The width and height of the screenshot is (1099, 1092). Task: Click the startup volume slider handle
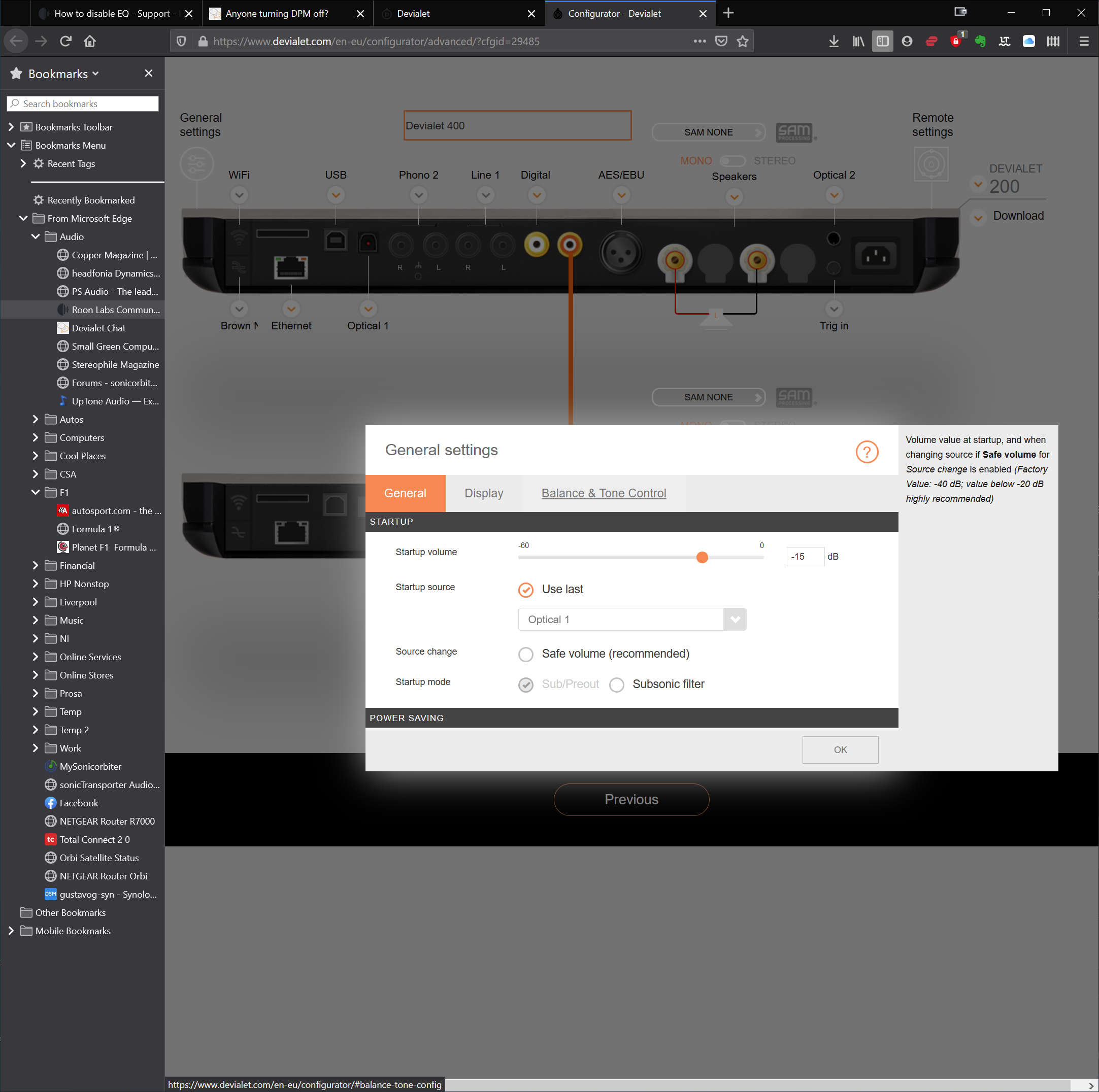(x=702, y=557)
